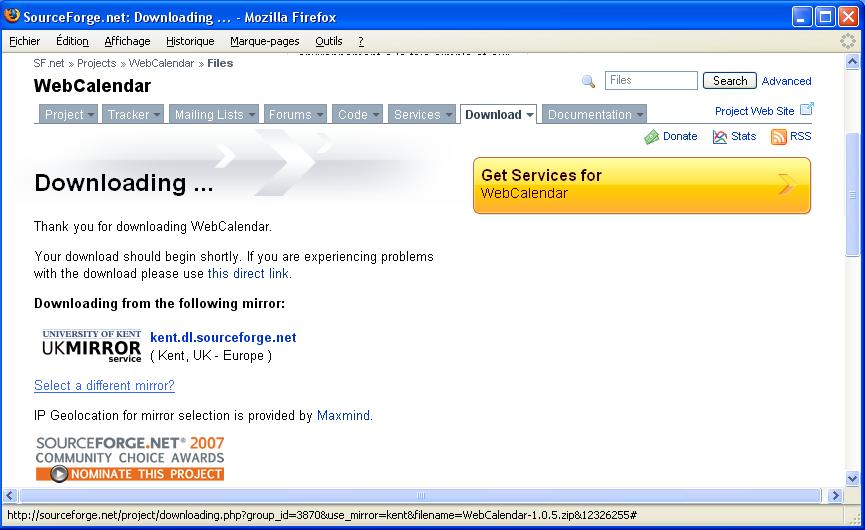Click the Files breadcrumb text

[220, 63]
